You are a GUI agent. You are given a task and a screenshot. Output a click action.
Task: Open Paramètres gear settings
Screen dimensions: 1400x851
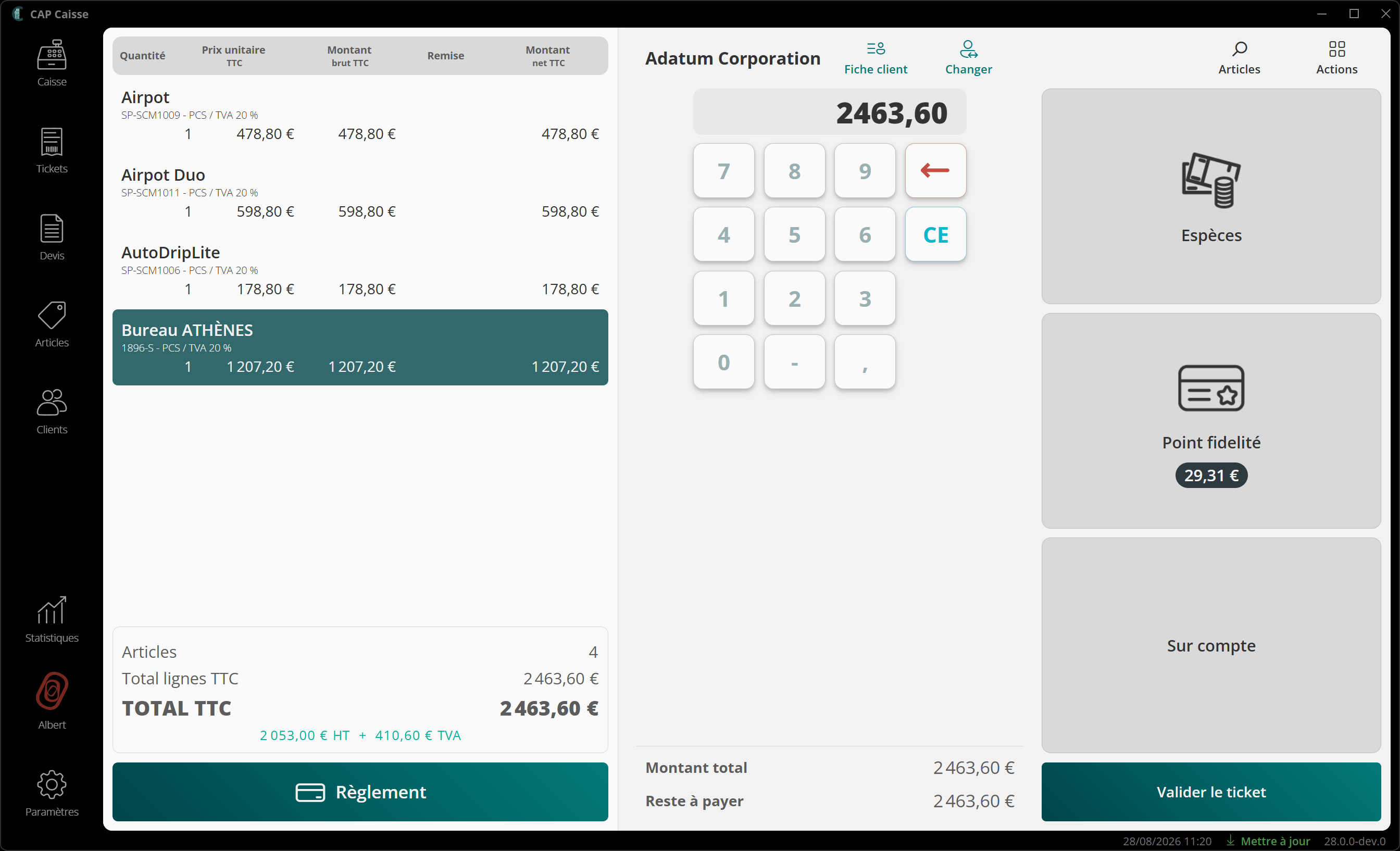click(52, 793)
